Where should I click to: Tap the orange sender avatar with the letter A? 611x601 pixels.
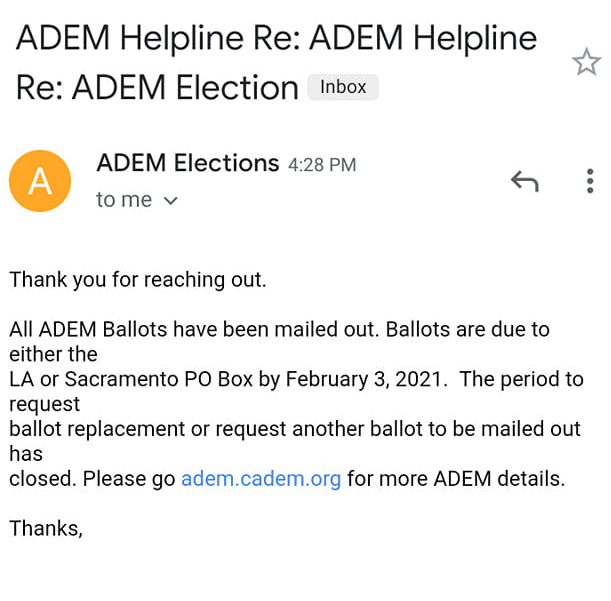40,181
